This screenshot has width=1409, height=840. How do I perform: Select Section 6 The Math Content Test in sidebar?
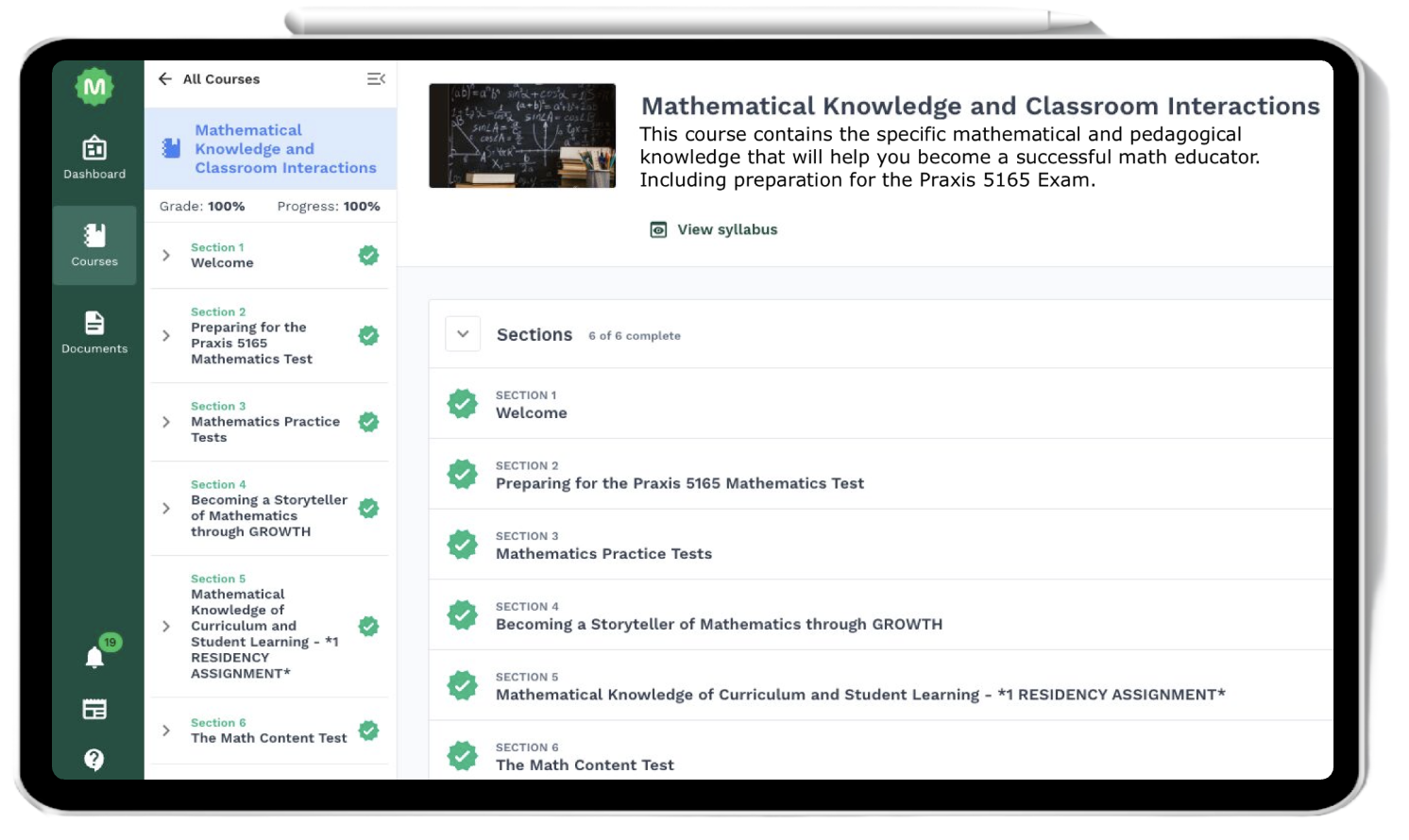[x=268, y=731]
